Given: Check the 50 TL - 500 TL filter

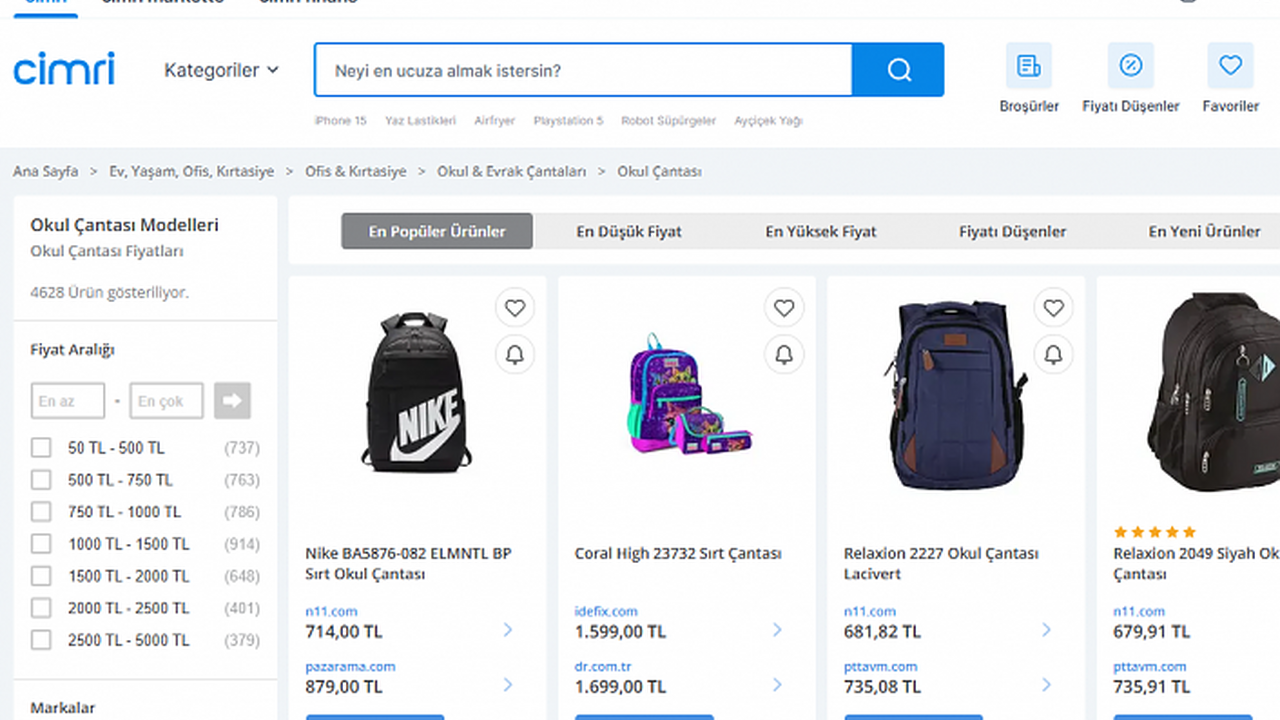Looking at the screenshot, I should pyautogui.click(x=41, y=448).
